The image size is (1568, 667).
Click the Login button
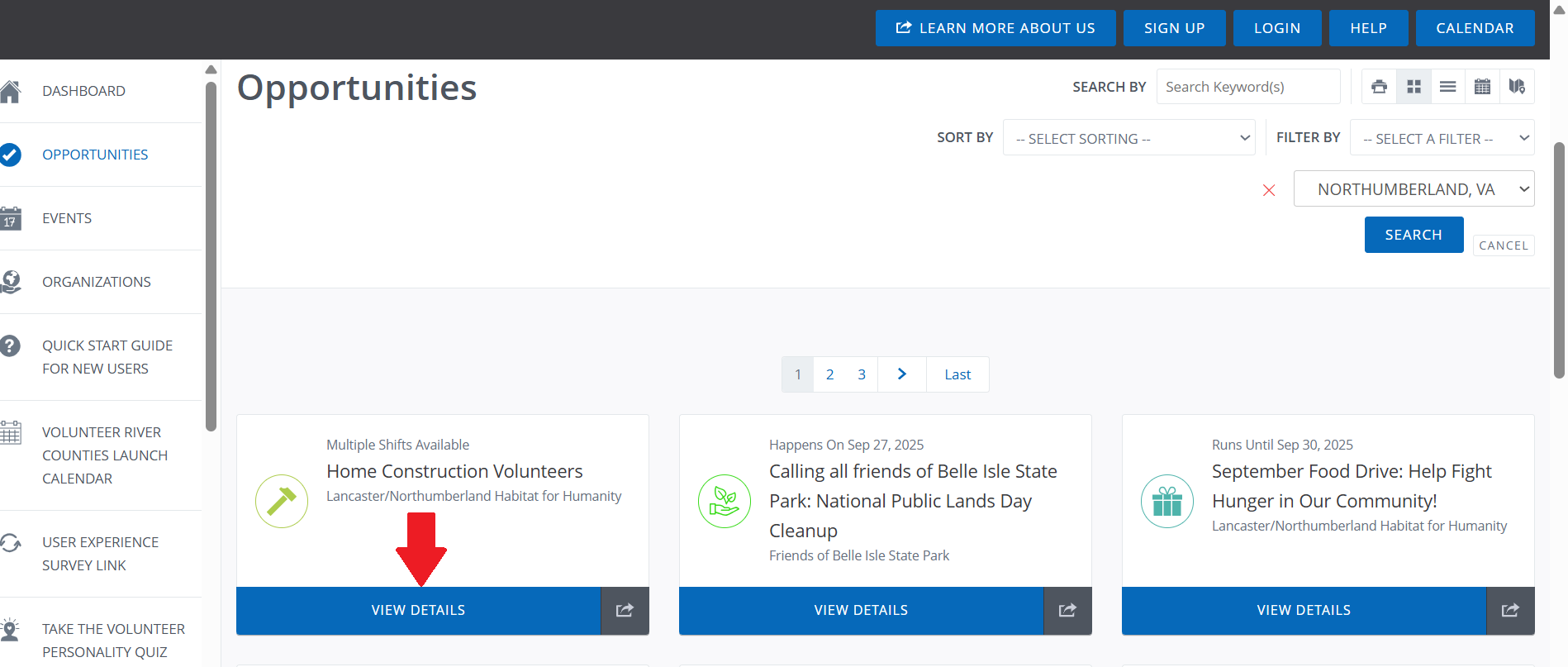(x=1277, y=28)
